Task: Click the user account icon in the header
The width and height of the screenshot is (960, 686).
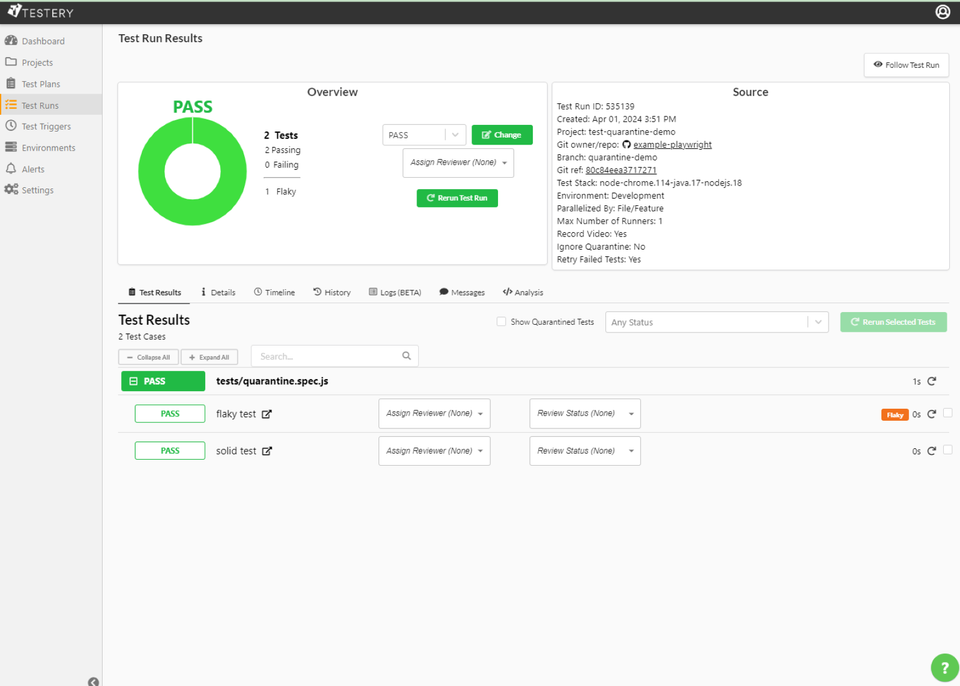Action: [x=942, y=11]
